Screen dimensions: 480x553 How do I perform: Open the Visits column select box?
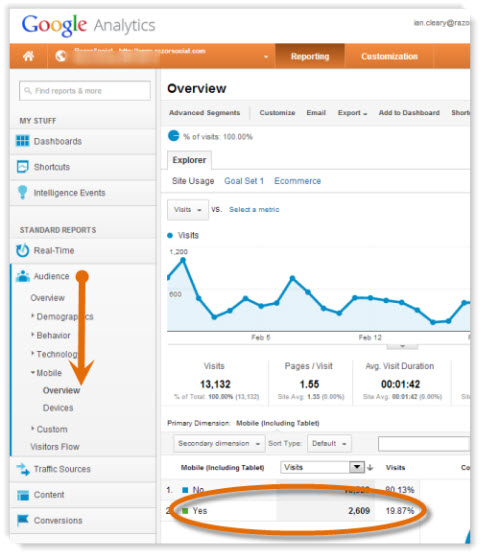322,467
